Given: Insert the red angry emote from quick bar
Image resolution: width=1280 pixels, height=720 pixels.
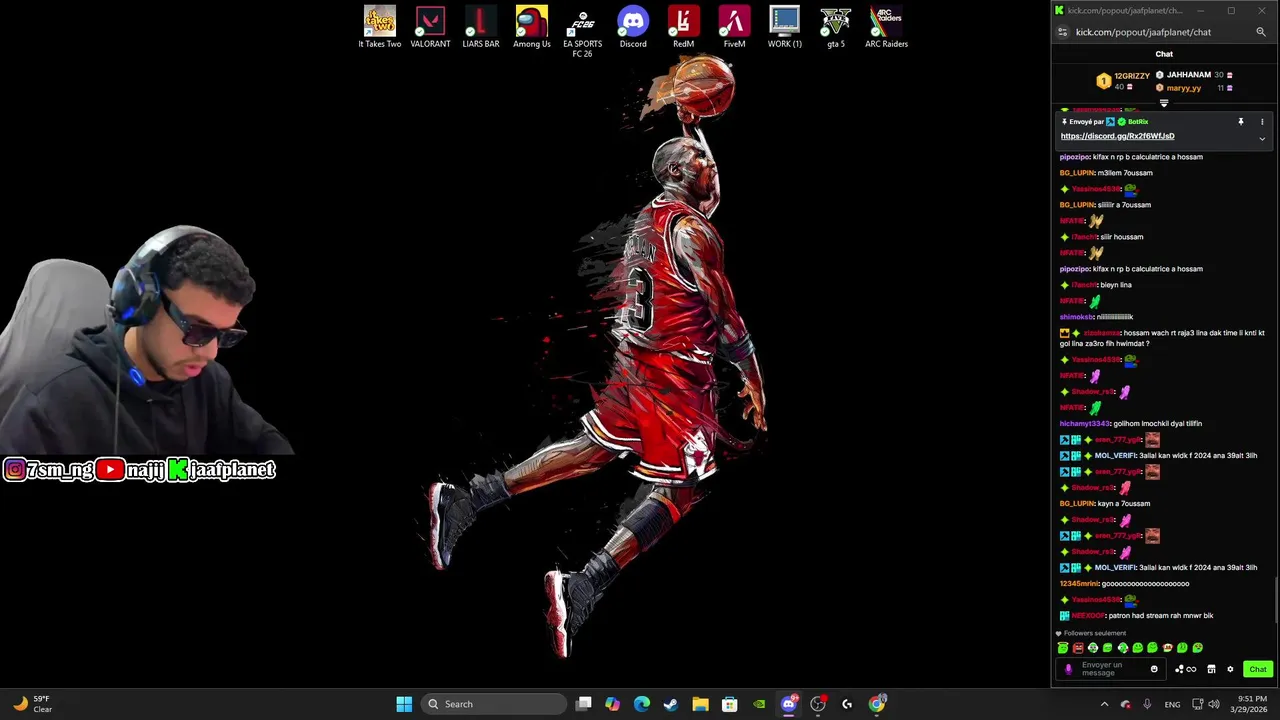Looking at the screenshot, I should (x=1078, y=648).
